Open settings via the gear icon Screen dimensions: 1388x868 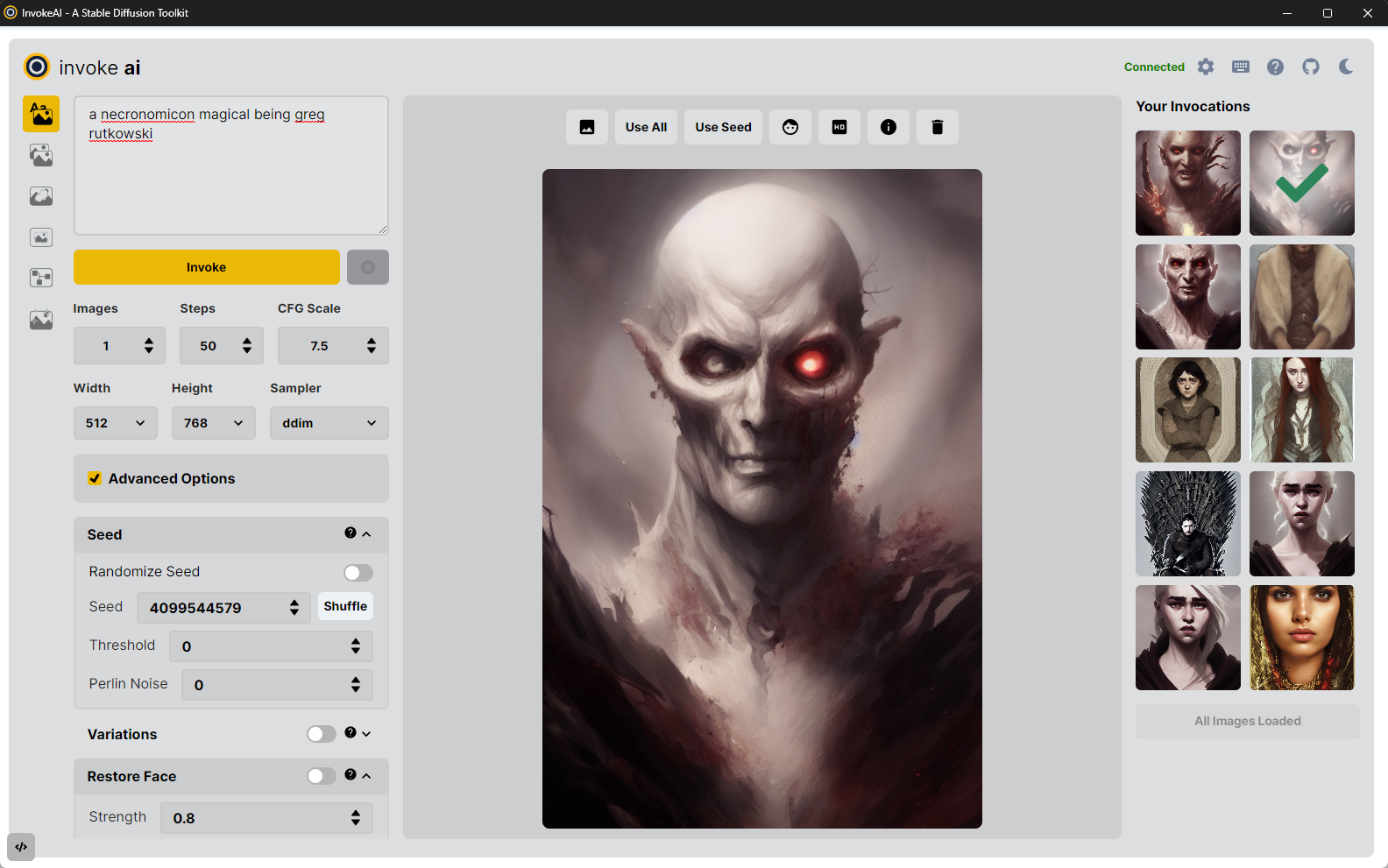coord(1206,67)
